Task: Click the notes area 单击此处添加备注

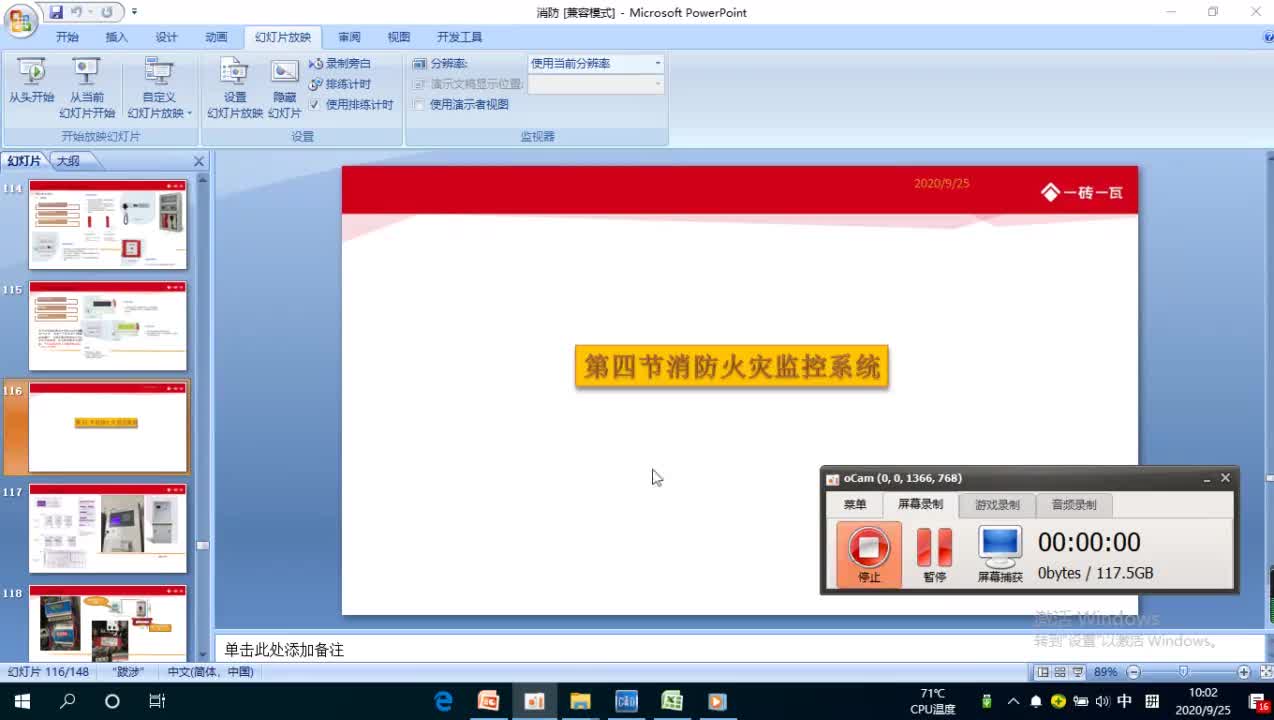Action: tap(284, 650)
